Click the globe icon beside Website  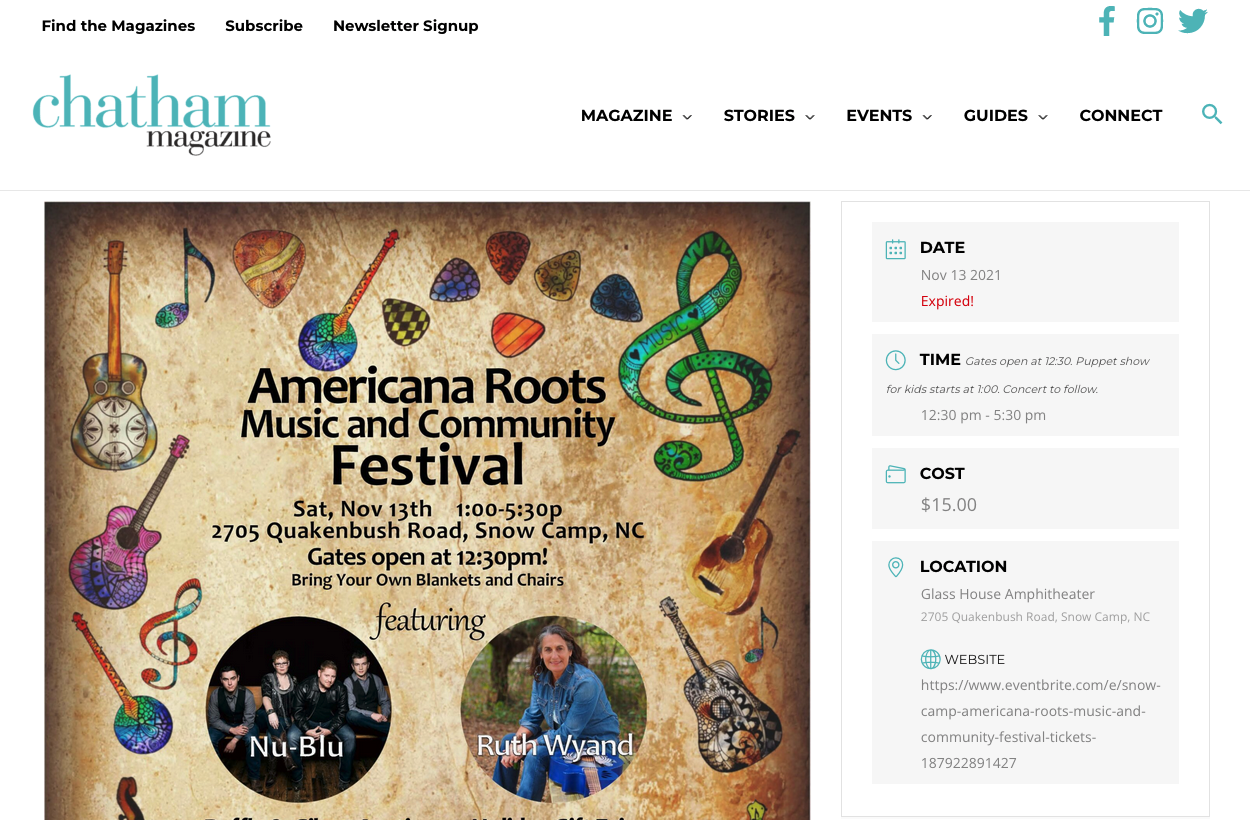[930, 659]
